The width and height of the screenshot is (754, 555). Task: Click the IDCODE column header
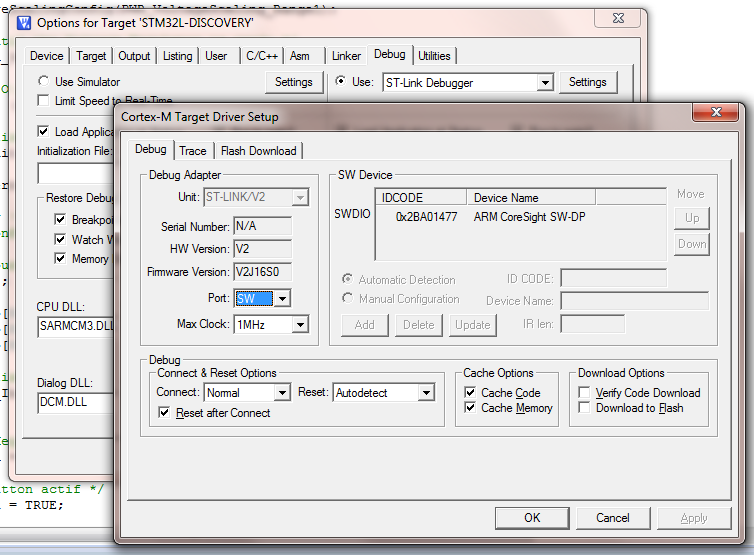coord(421,197)
